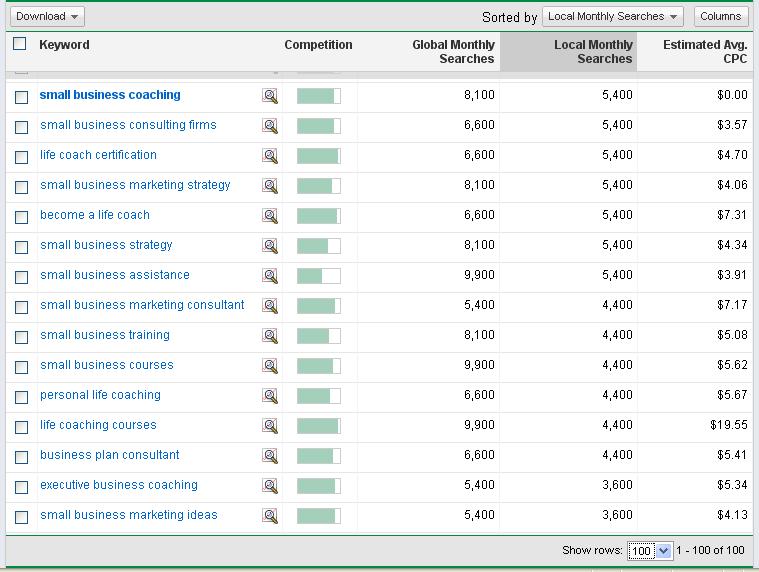Check the box for business plan consultant
759x572 pixels.
[x=21, y=457]
